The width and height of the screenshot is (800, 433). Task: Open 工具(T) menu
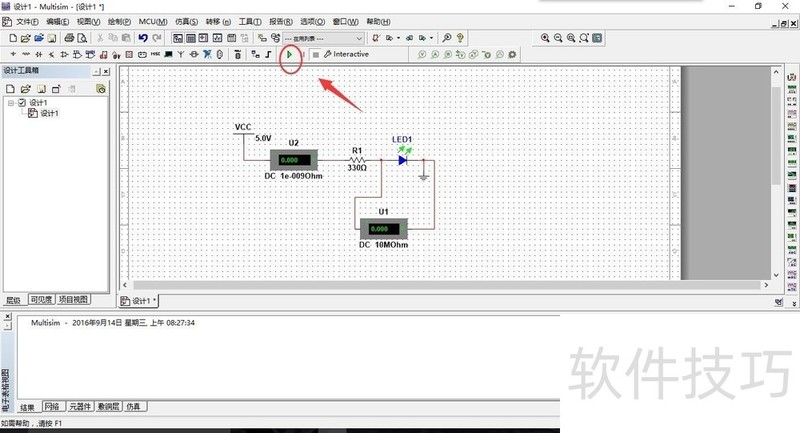point(250,21)
